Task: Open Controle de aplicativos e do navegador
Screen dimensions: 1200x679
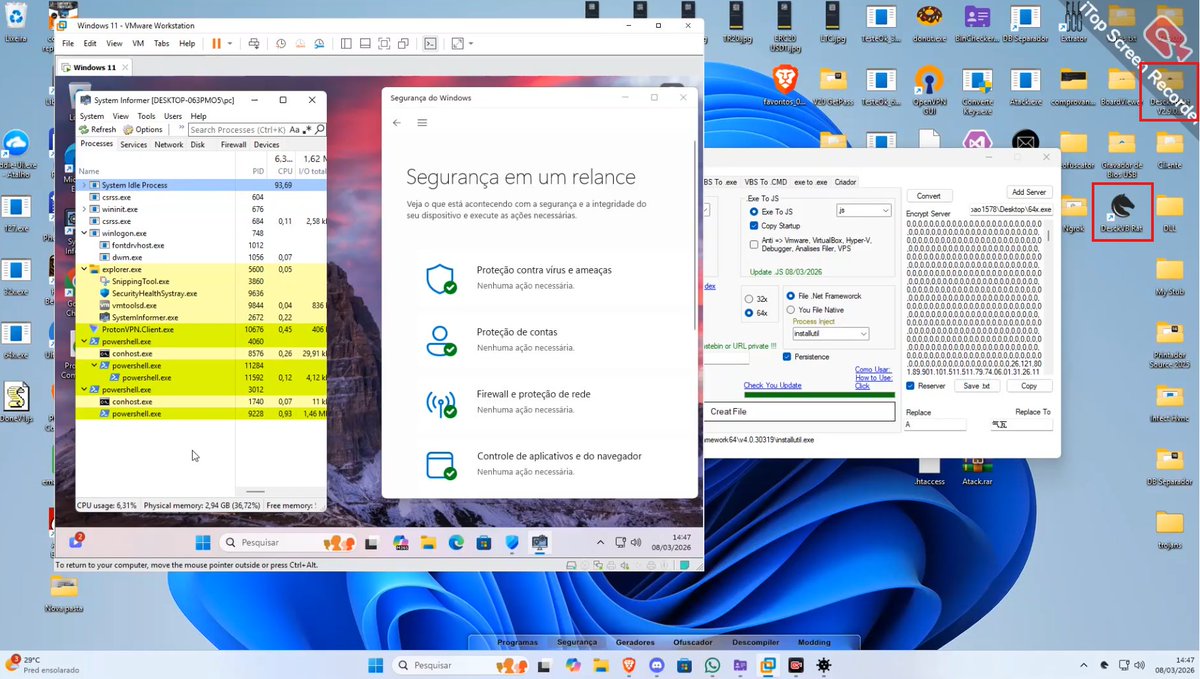Action: point(559,456)
